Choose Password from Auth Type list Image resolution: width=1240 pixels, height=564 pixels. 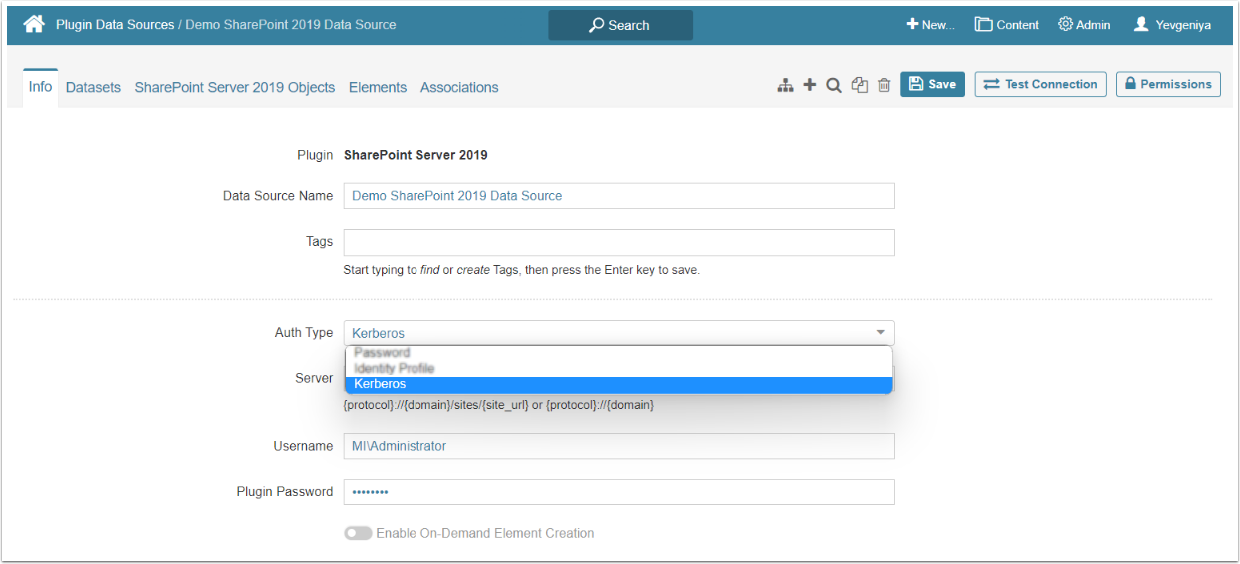618,353
